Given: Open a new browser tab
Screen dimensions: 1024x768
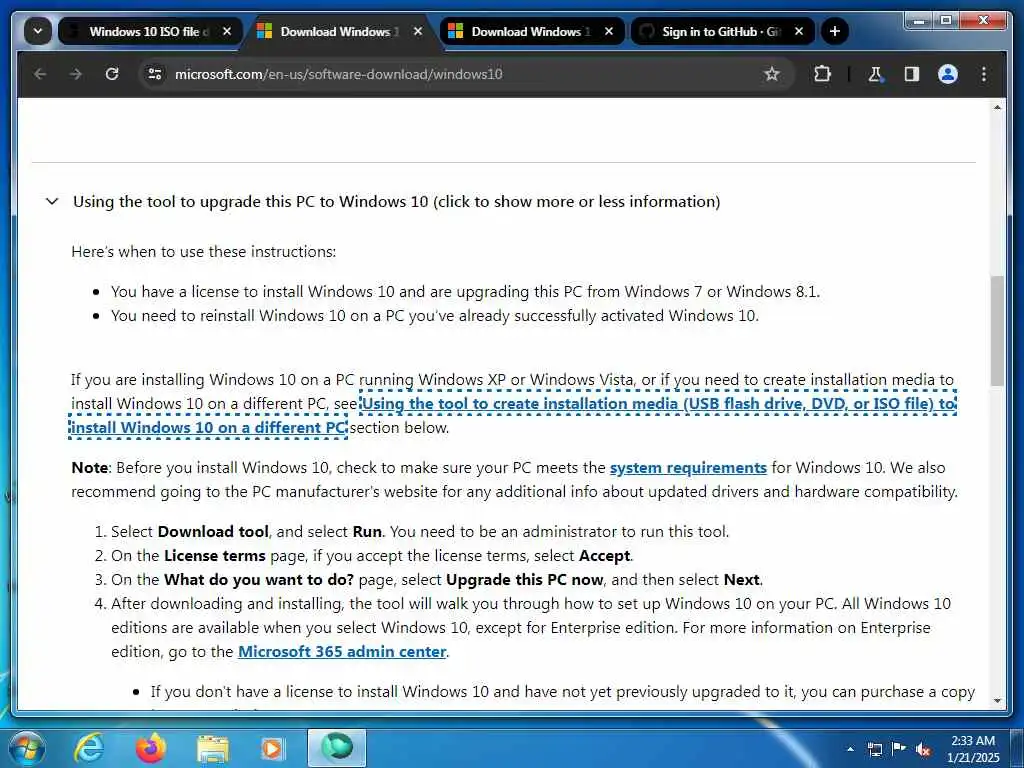Looking at the screenshot, I should (835, 31).
